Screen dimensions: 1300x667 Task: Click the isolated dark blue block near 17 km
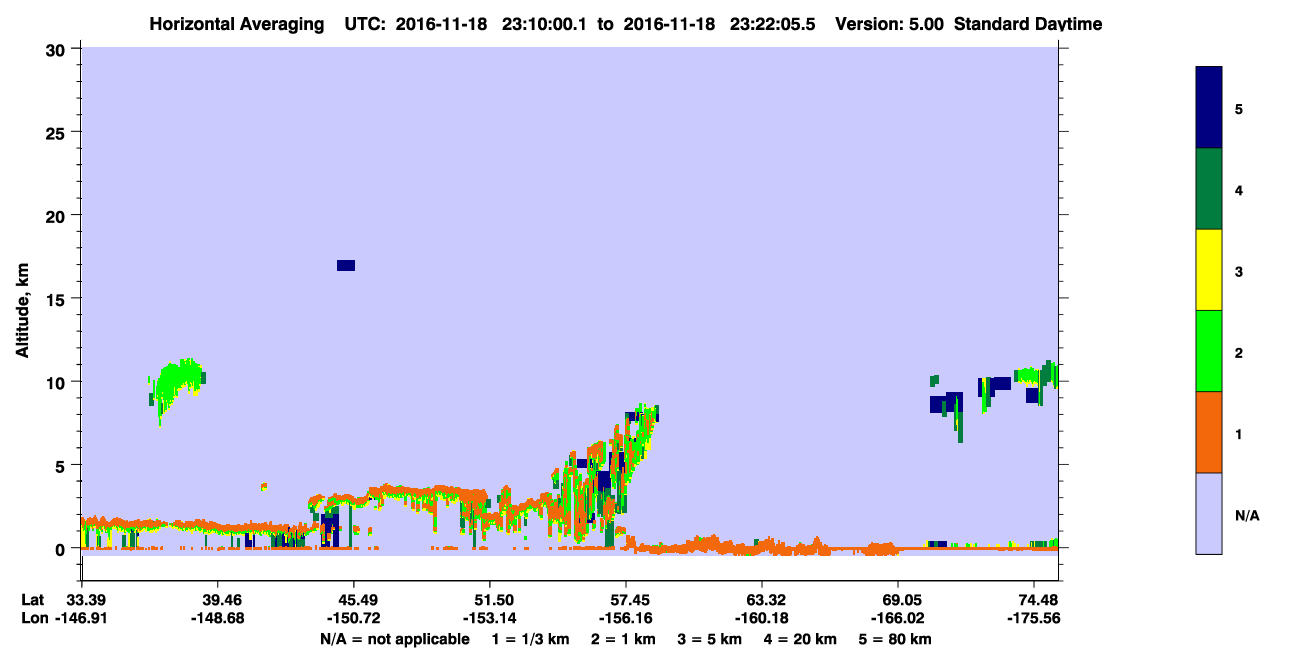pos(346,265)
